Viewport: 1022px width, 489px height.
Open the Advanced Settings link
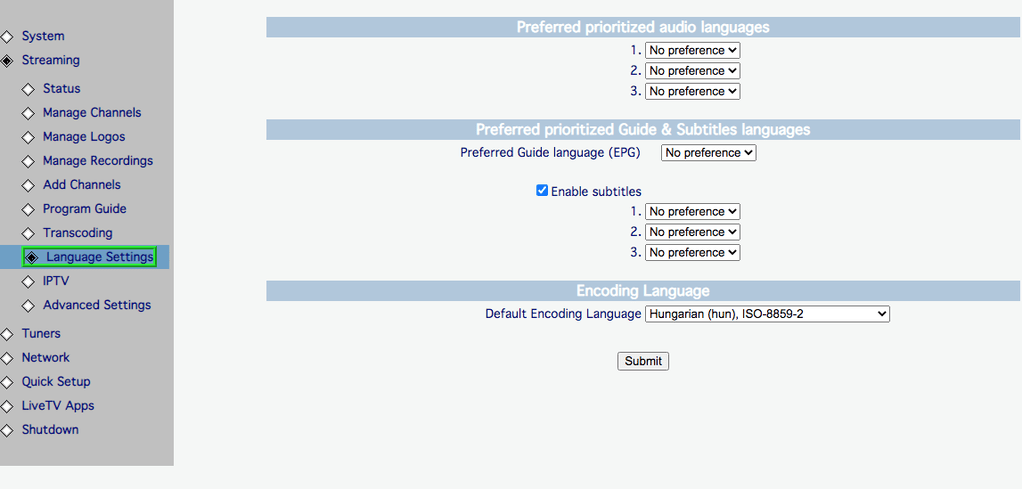tap(96, 305)
